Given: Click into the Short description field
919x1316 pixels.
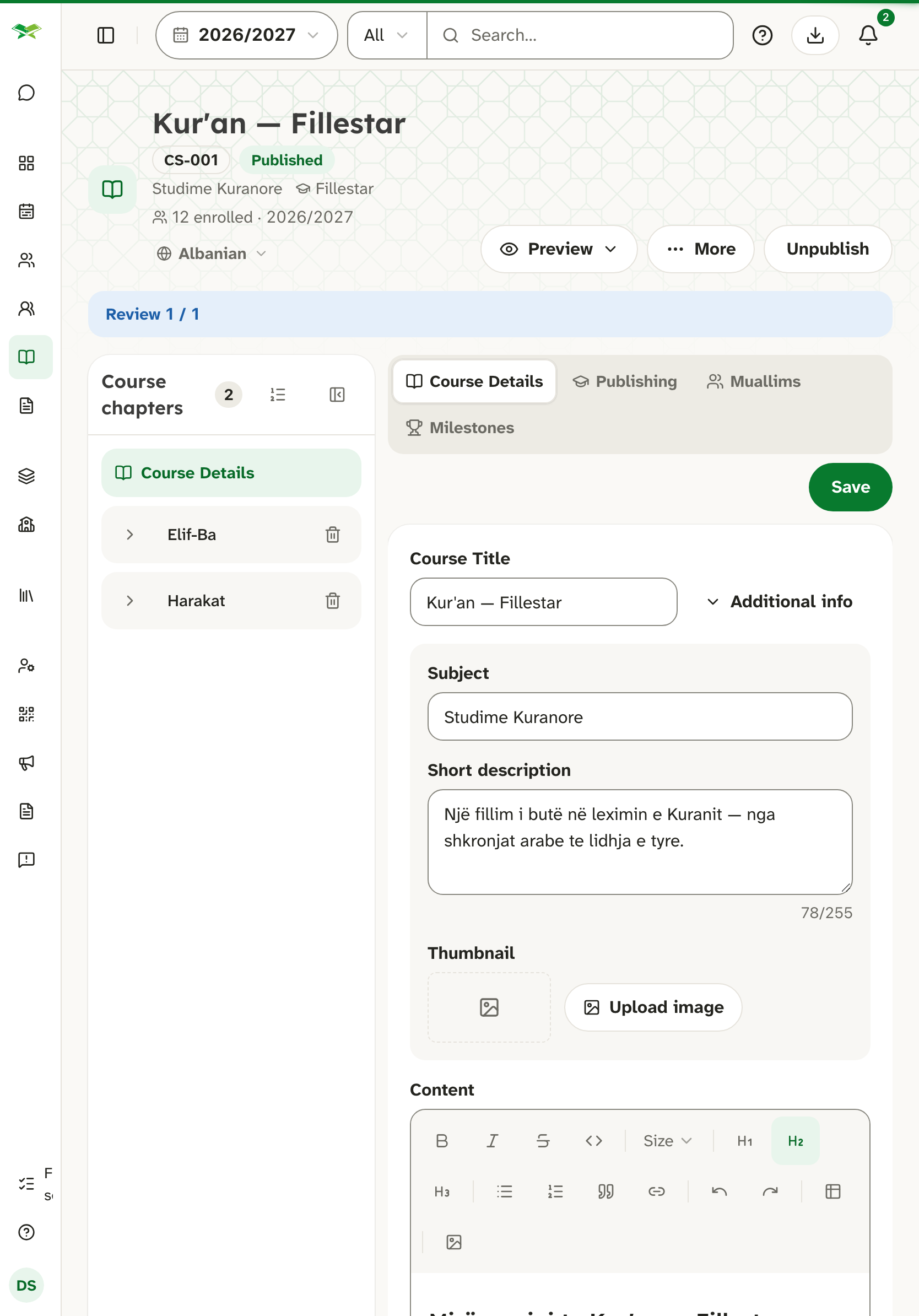Looking at the screenshot, I should coord(640,842).
